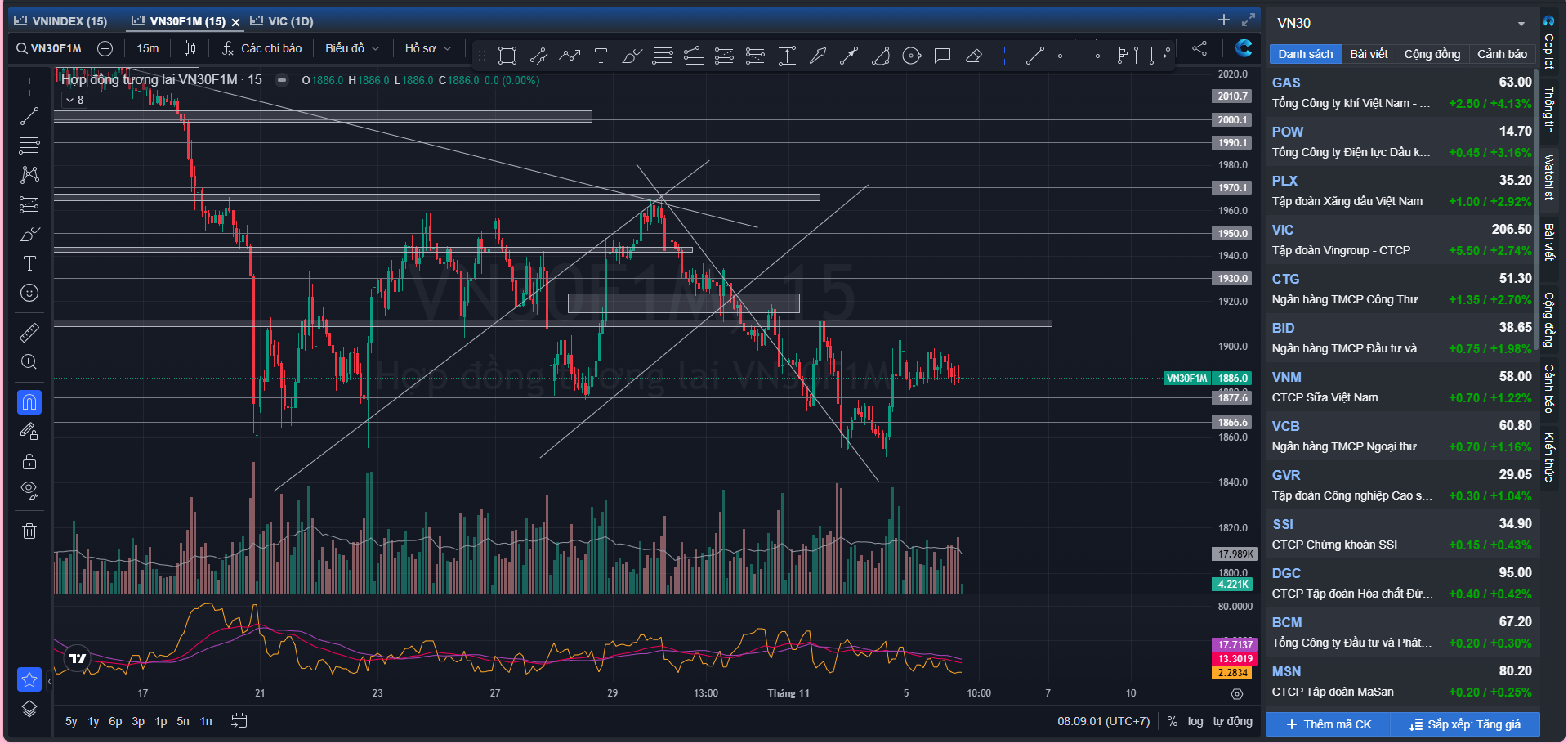Share the chart using the share icon

1199,48
